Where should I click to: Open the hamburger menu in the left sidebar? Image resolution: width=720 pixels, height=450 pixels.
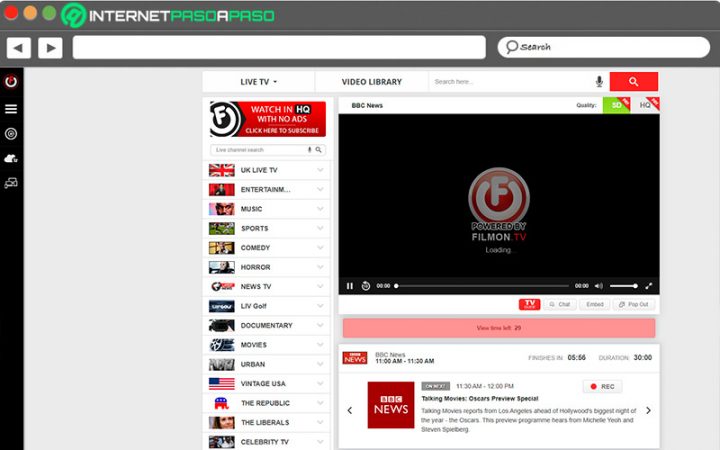click(11, 108)
